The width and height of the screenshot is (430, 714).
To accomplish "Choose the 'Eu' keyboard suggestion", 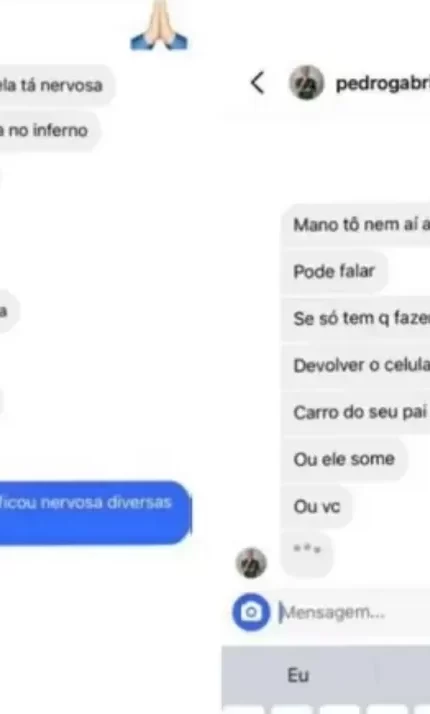I will point(298,675).
